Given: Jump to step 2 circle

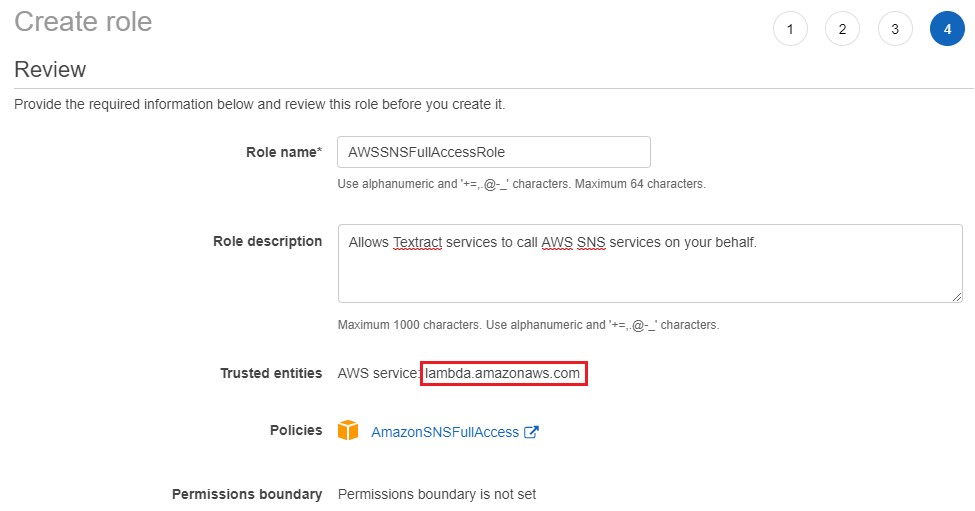Looking at the screenshot, I should [x=842, y=29].
